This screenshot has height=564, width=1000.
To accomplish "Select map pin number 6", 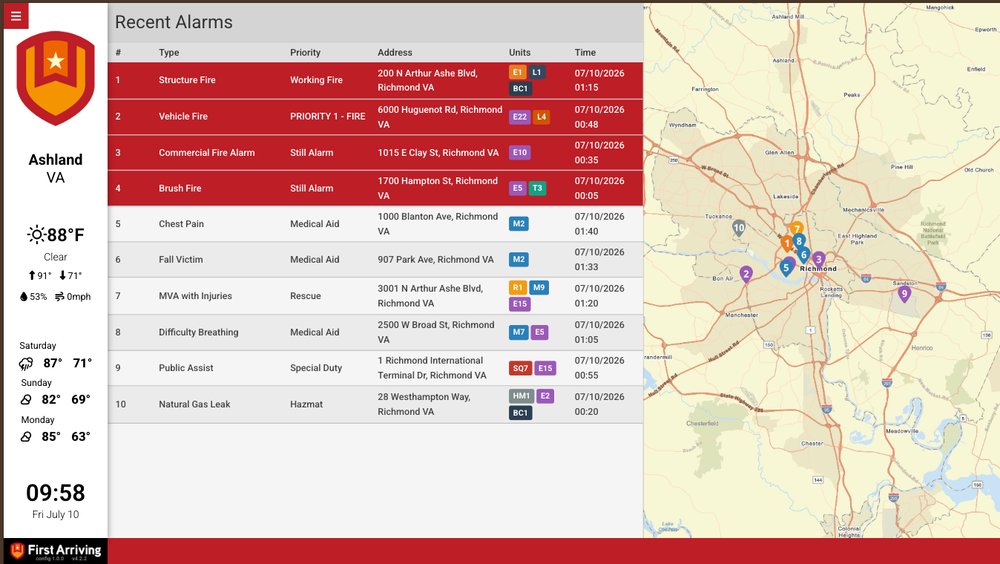I will [804, 255].
